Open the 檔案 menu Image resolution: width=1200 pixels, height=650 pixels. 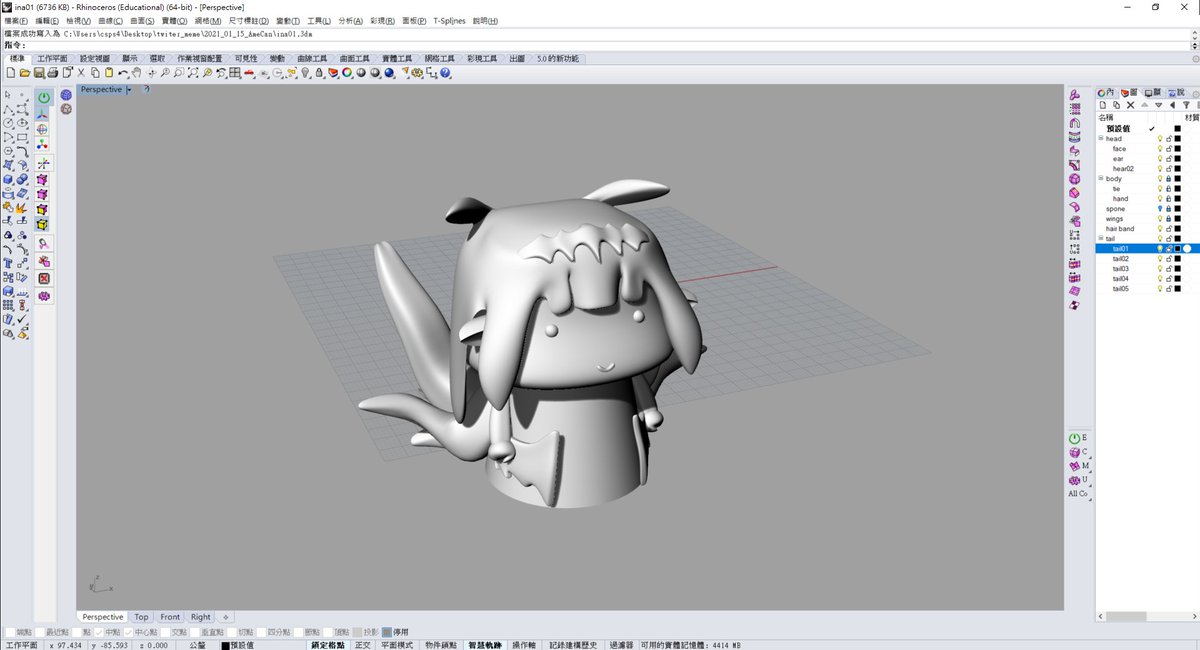15,20
